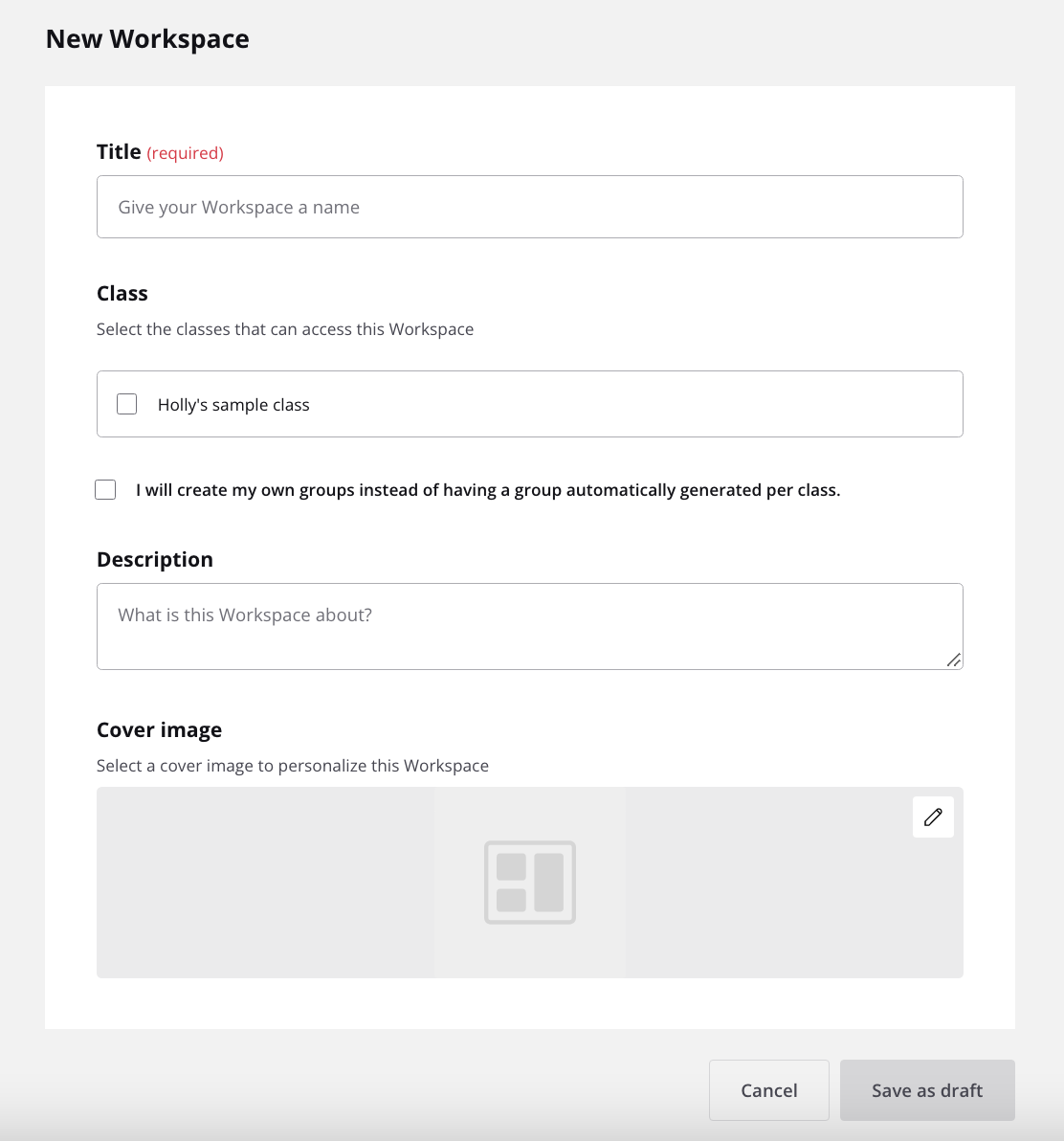Click the workspace layout placeholder icon
Screen dimensions: 1064x1141
[530, 882]
